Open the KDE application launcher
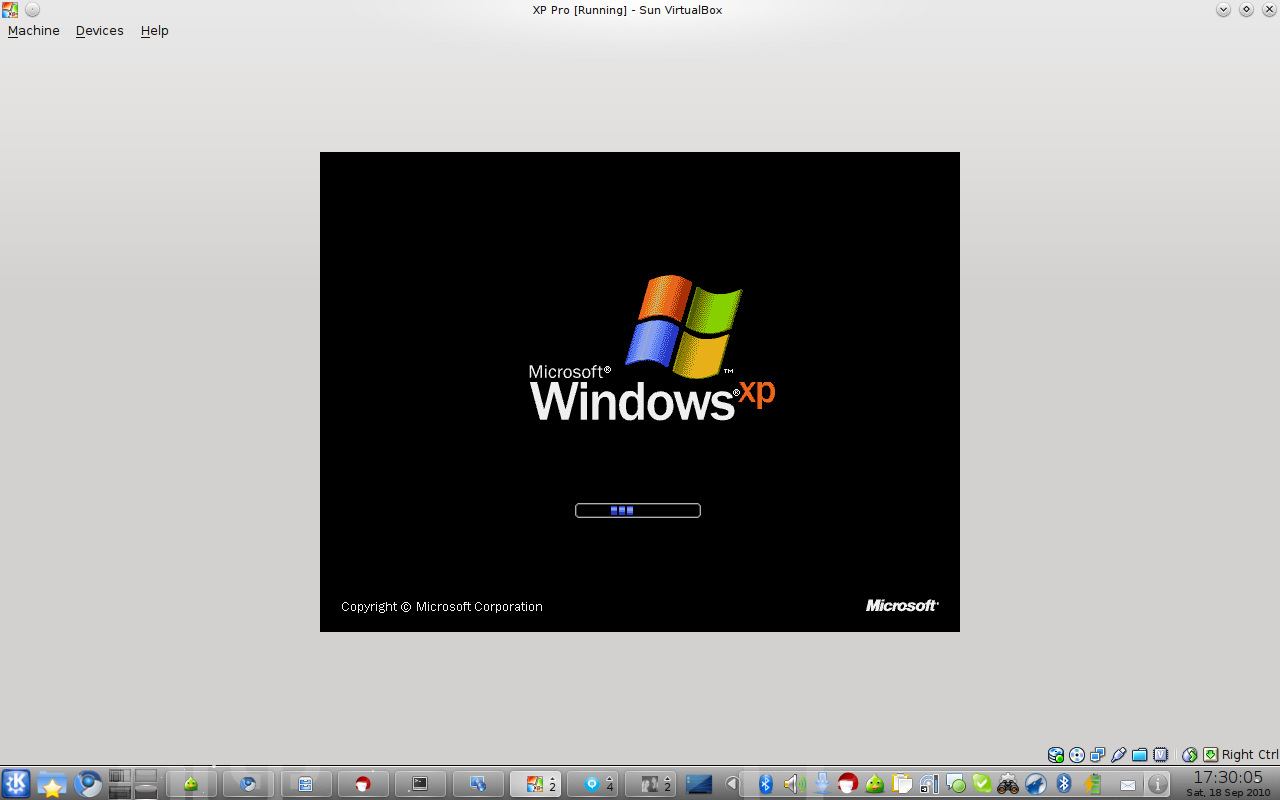The width and height of the screenshot is (1280, 800). [x=16, y=784]
